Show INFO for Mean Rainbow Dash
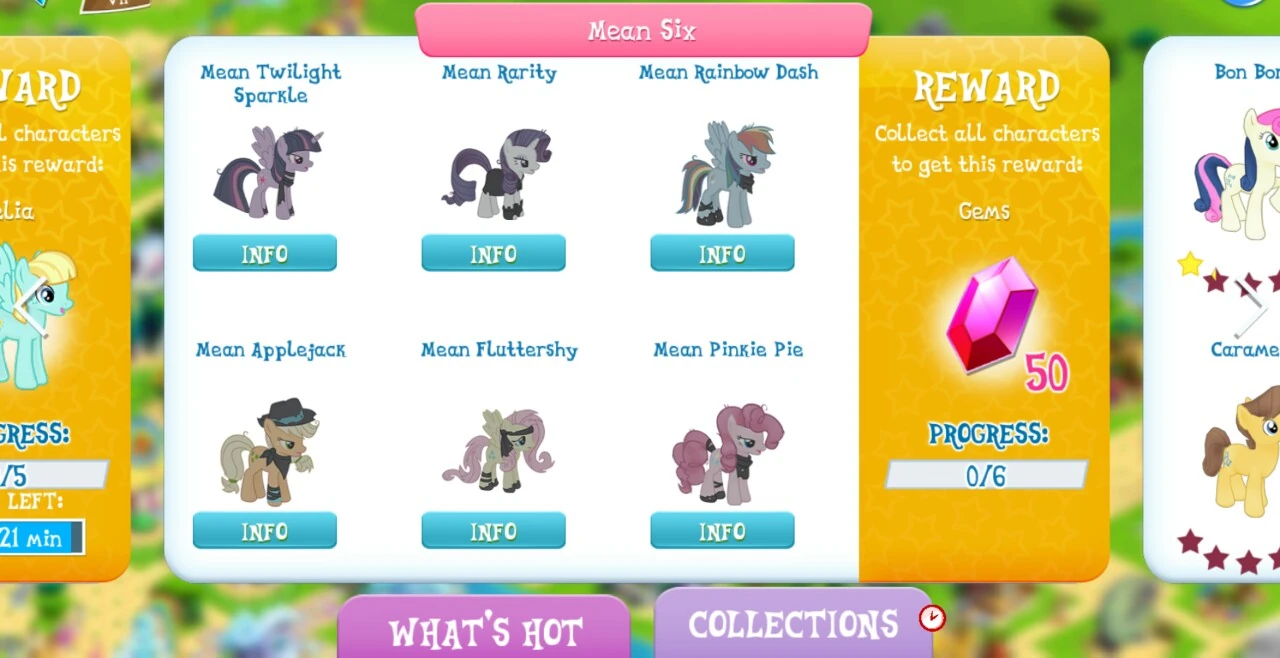The height and width of the screenshot is (658, 1280). tap(722, 253)
